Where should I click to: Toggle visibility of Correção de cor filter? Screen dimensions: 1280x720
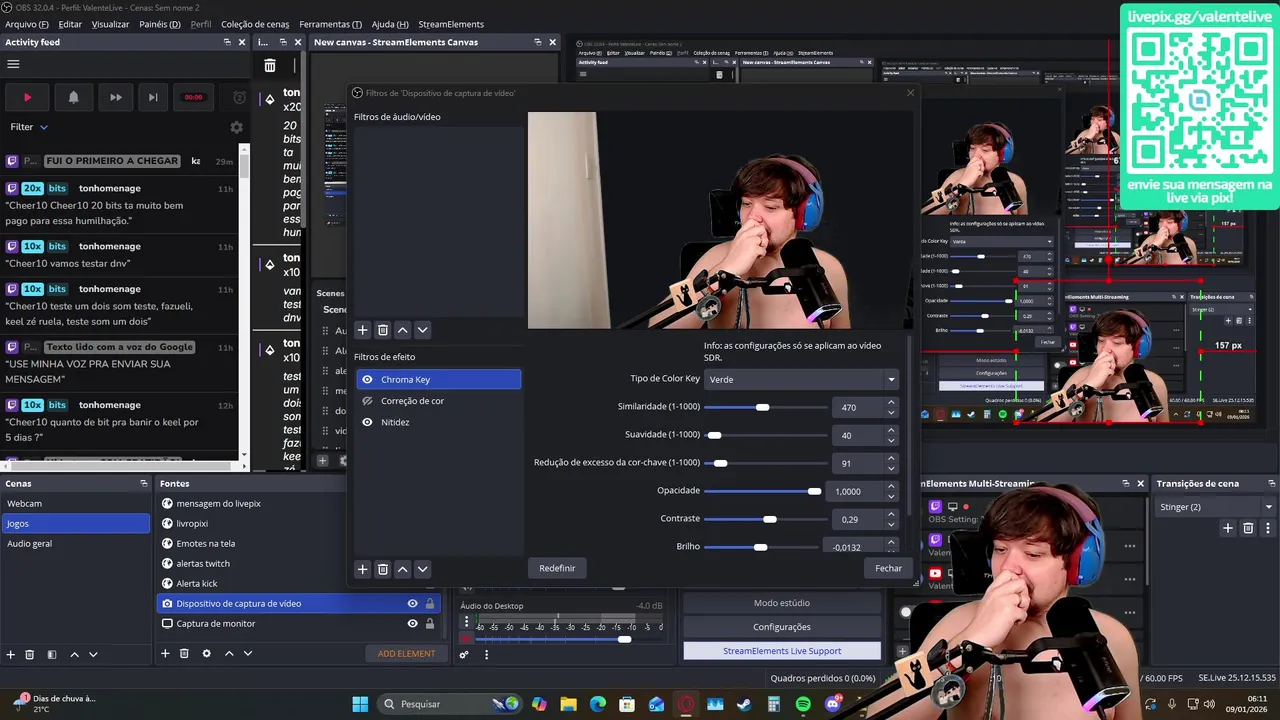coord(367,401)
